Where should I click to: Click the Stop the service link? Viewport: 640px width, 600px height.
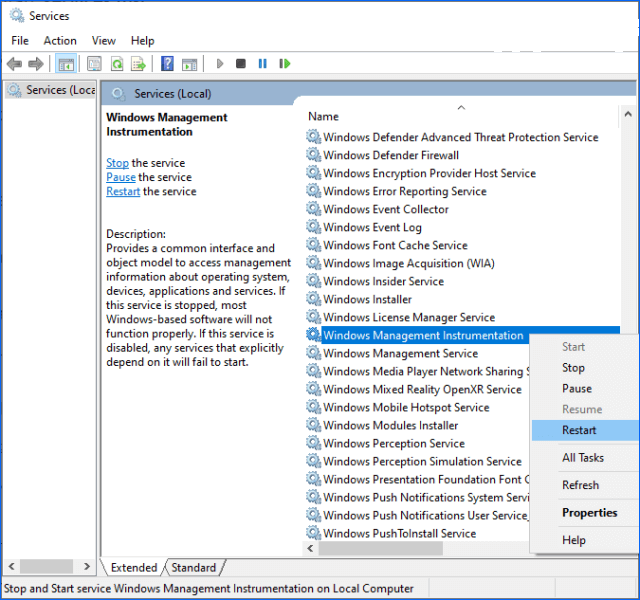pyautogui.click(x=117, y=163)
